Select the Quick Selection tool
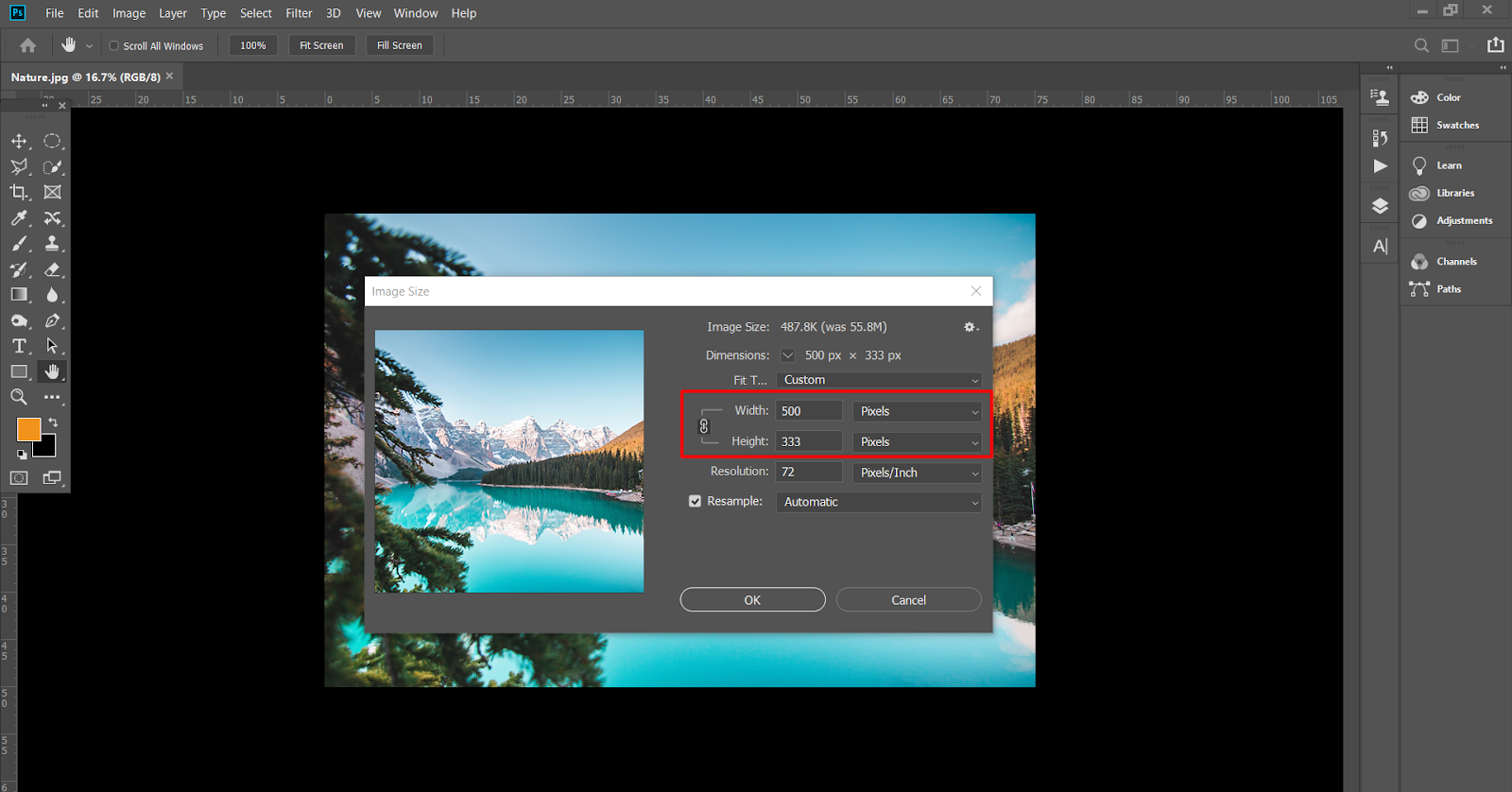 [52, 166]
